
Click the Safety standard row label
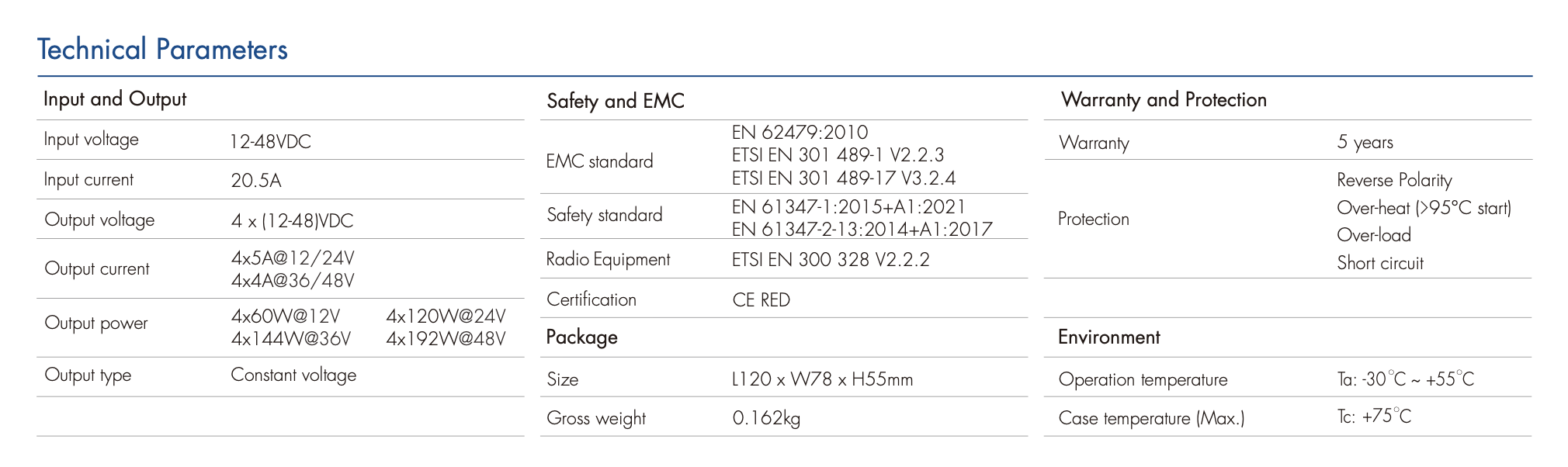pyautogui.click(x=605, y=215)
